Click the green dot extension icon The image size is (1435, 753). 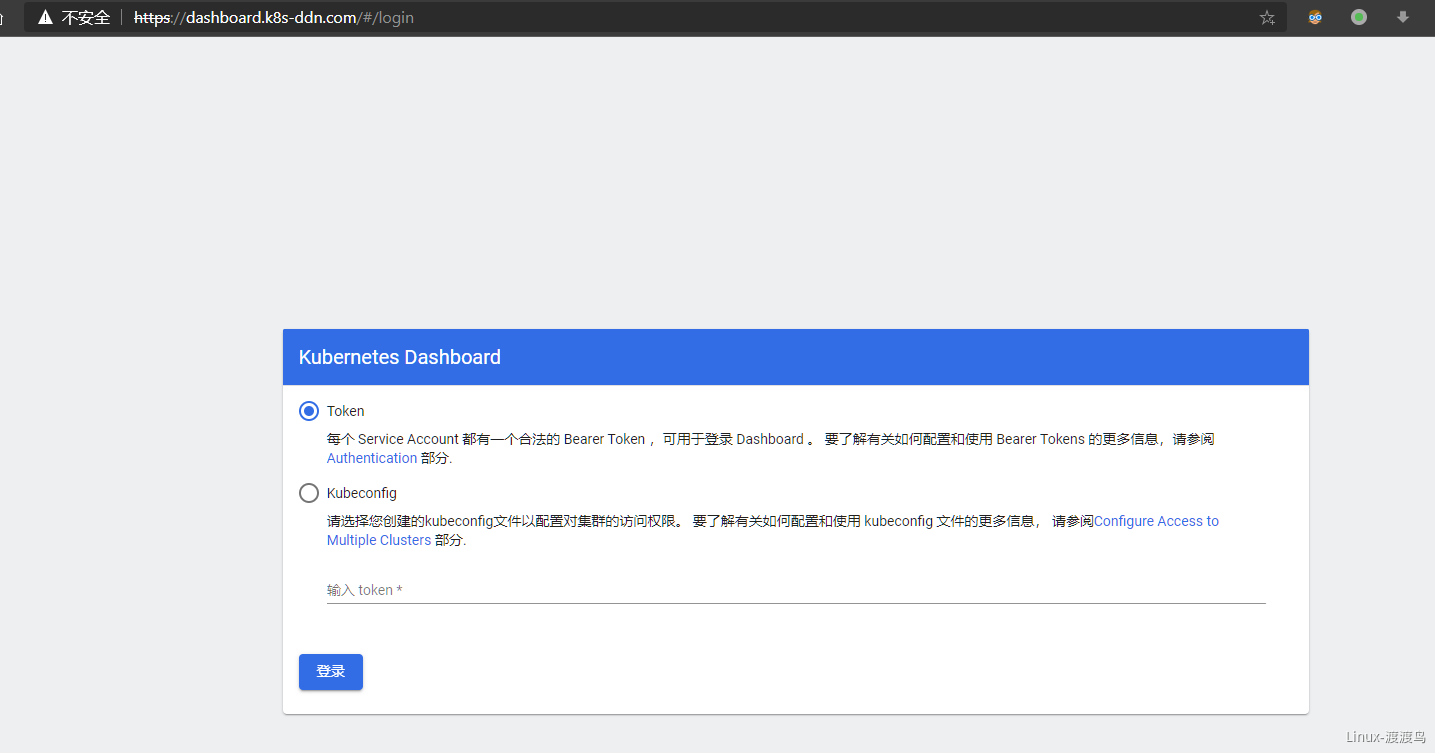pos(1359,17)
